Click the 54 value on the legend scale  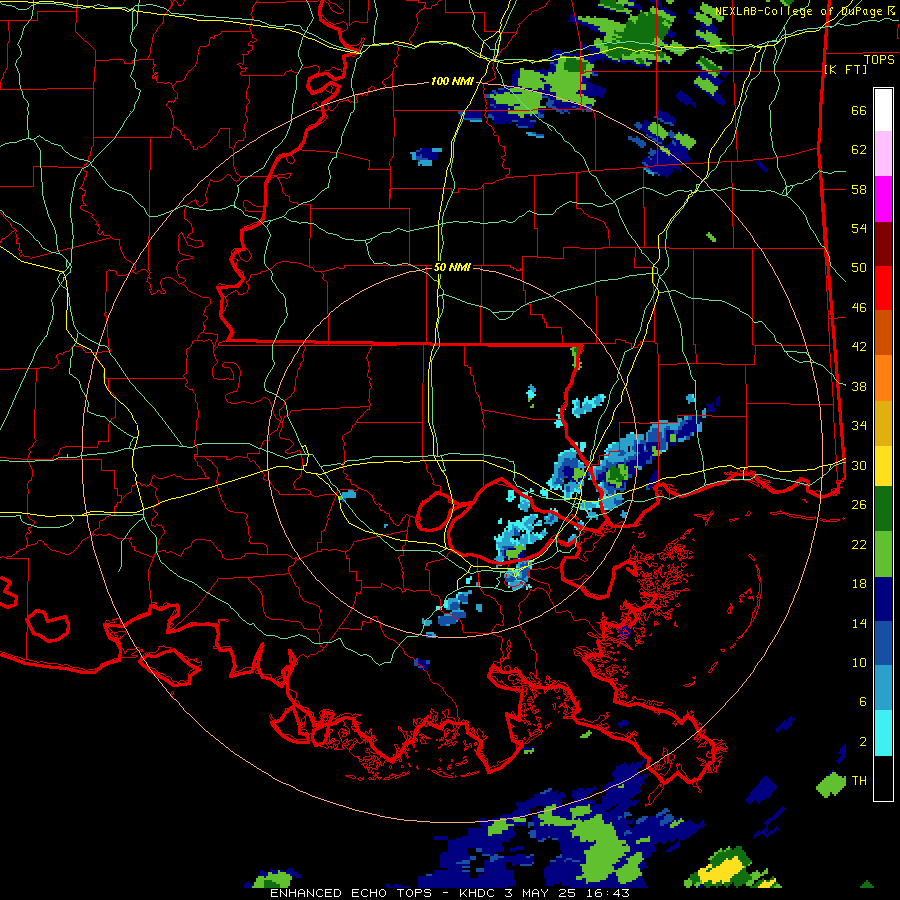pyautogui.click(x=859, y=228)
